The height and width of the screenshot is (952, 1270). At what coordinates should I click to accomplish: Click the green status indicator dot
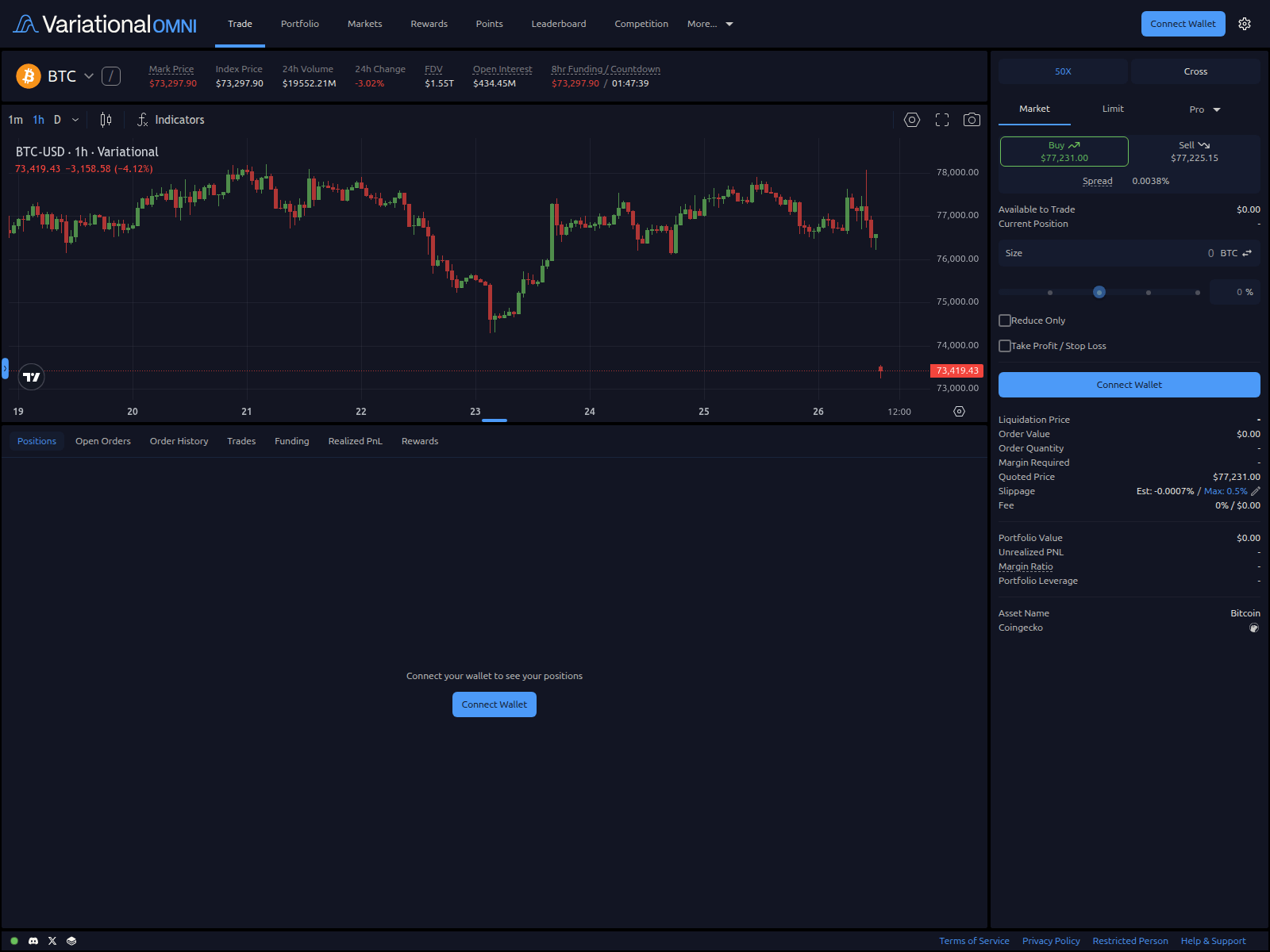click(14, 941)
